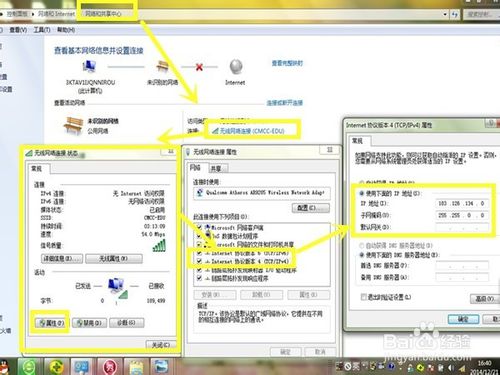The width and height of the screenshot is (500, 375).
Task: Click the refresh icon next to the address bar
Action: click(x=455, y=14)
